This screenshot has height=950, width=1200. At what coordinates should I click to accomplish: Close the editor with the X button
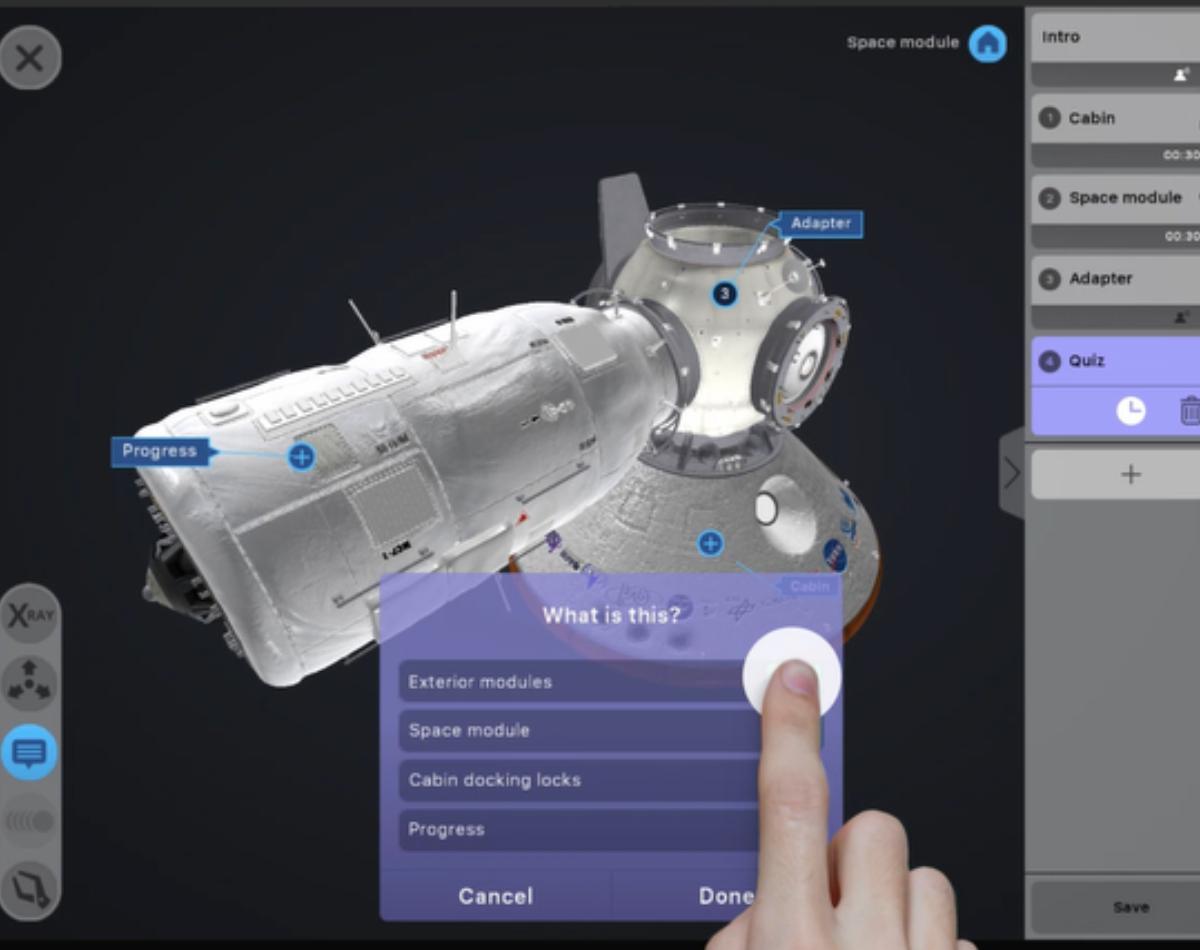pos(30,58)
